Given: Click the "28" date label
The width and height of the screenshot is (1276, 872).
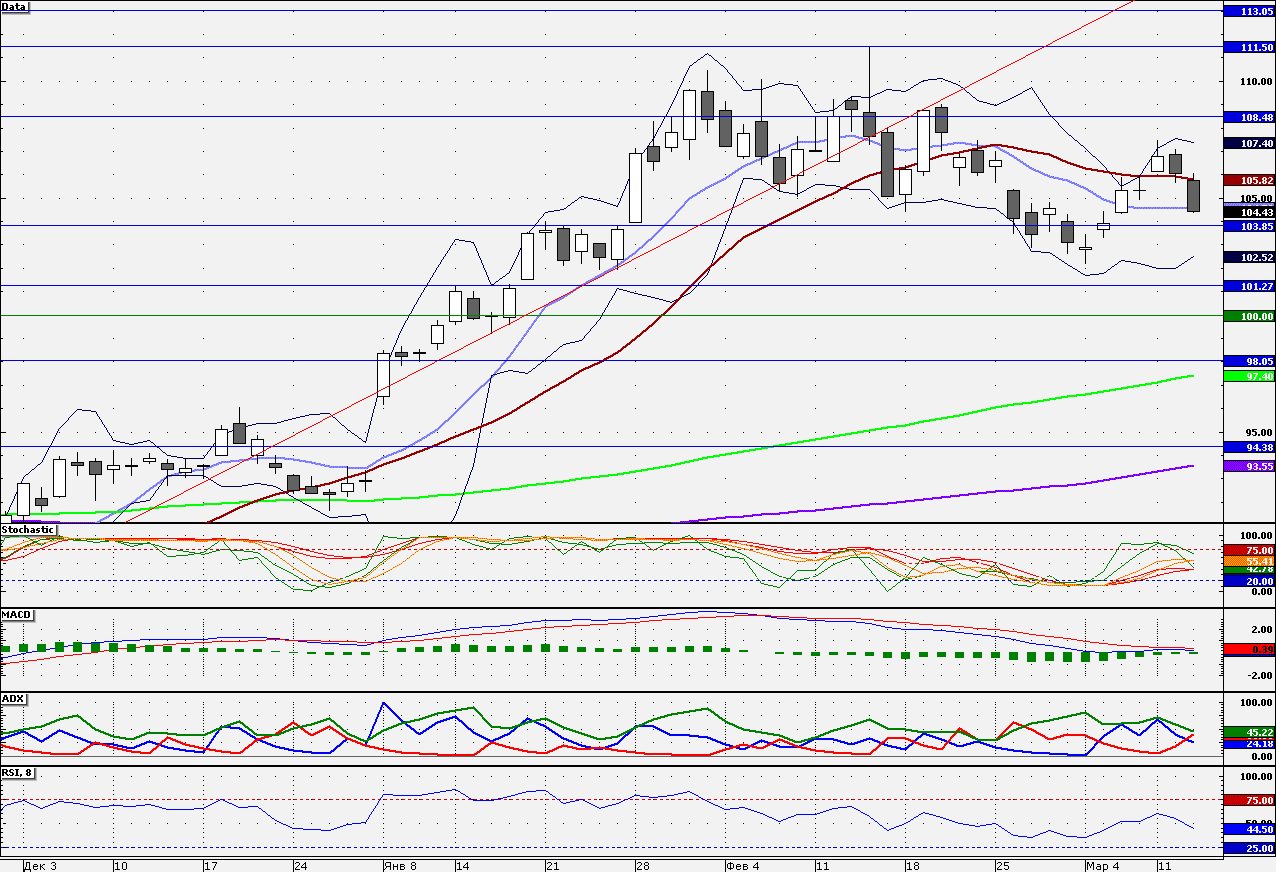Looking at the screenshot, I should [x=643, y=864].
